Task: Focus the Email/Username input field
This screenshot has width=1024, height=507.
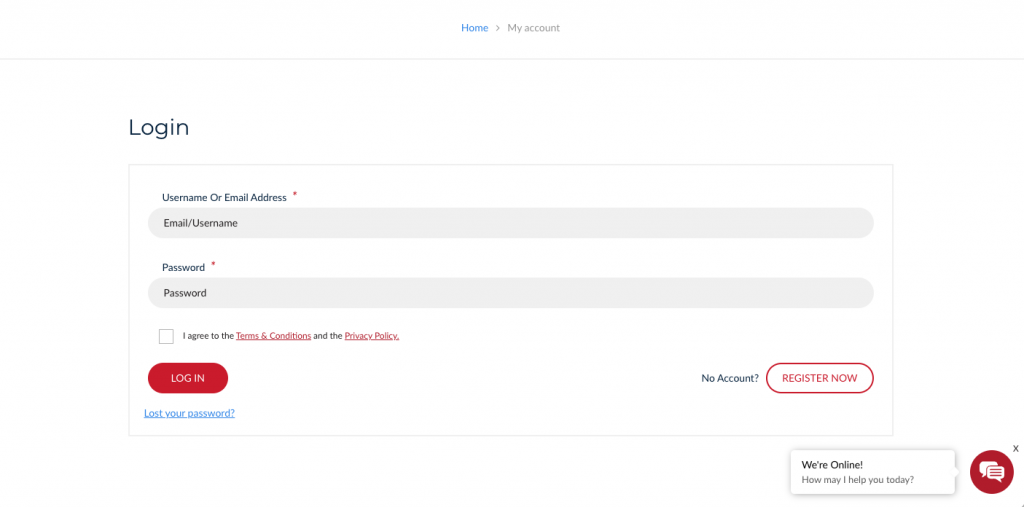Action: tap(510, 223)
